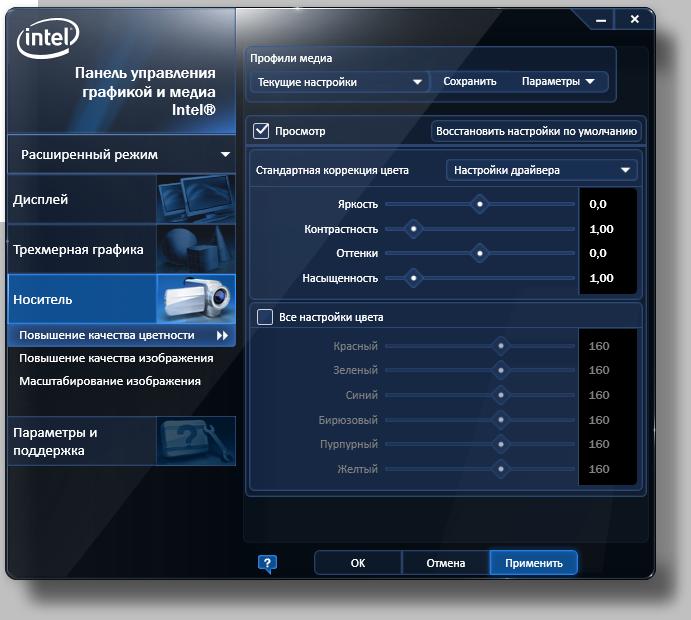Click the Желтый slider handle
The width and height of the screenshot is (691, 620).
tap(501, 469)
